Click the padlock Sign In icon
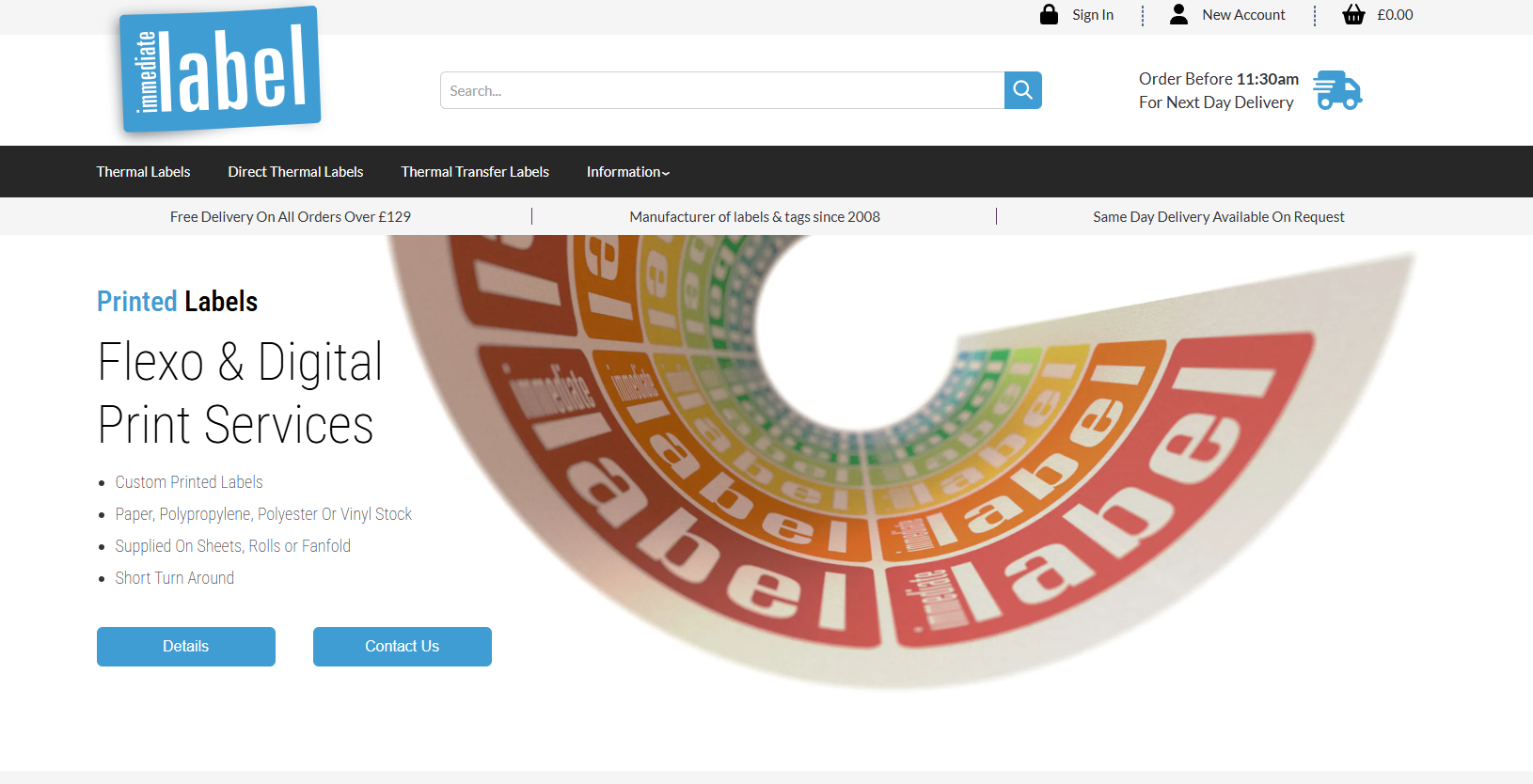1533x784 pixels. pyautogui.click(x=1049, y=14)
